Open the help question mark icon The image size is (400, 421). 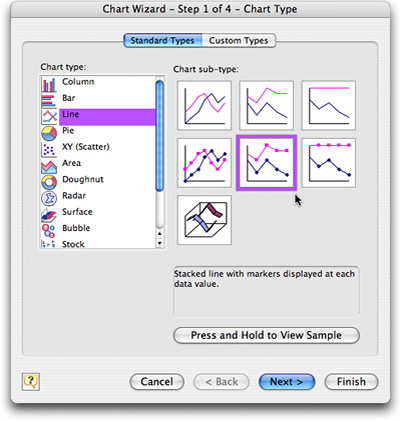tap(31, 381)
